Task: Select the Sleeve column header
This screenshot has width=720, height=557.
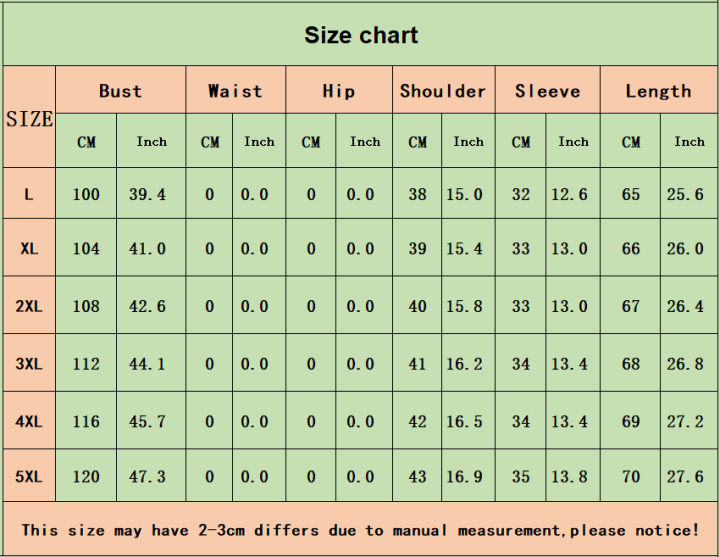Action: [547, 90]
